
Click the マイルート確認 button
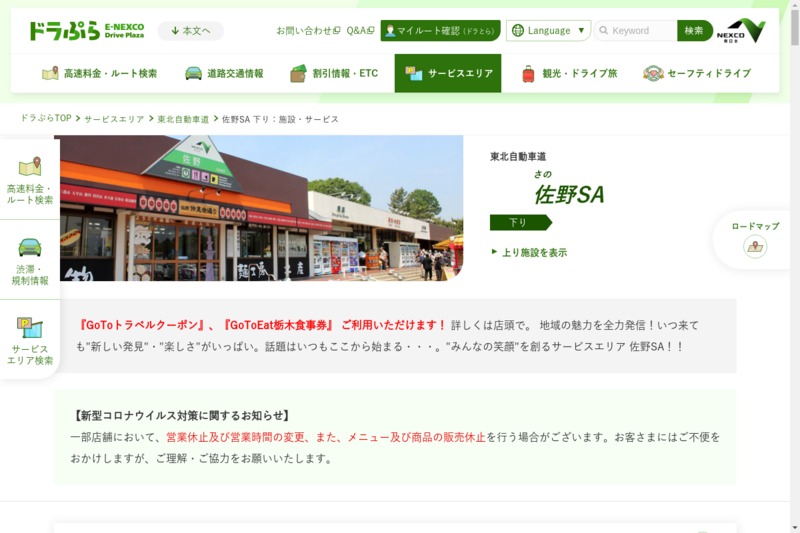[x=440, y=31]
